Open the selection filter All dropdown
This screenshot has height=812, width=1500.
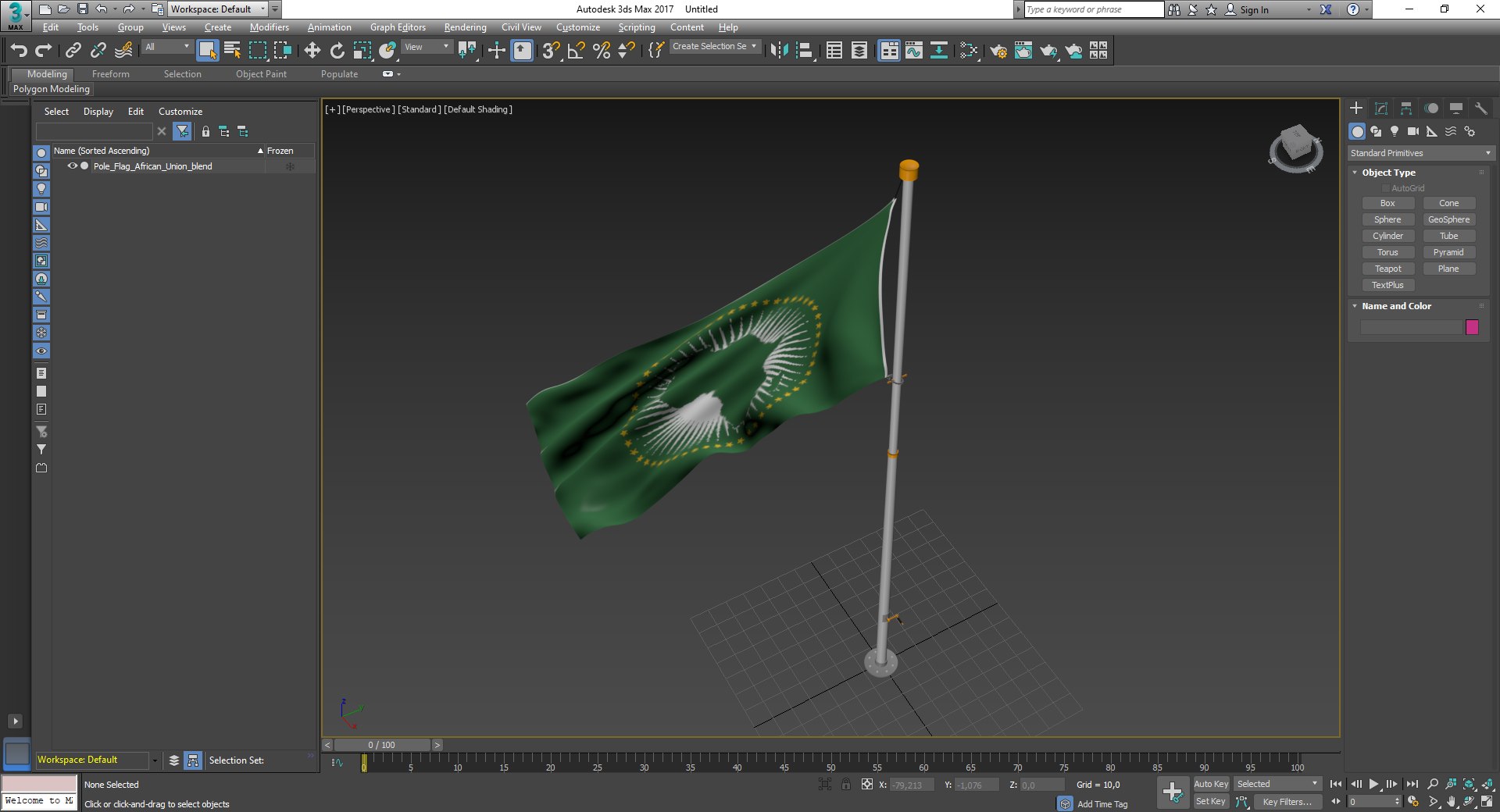[167, 47]
